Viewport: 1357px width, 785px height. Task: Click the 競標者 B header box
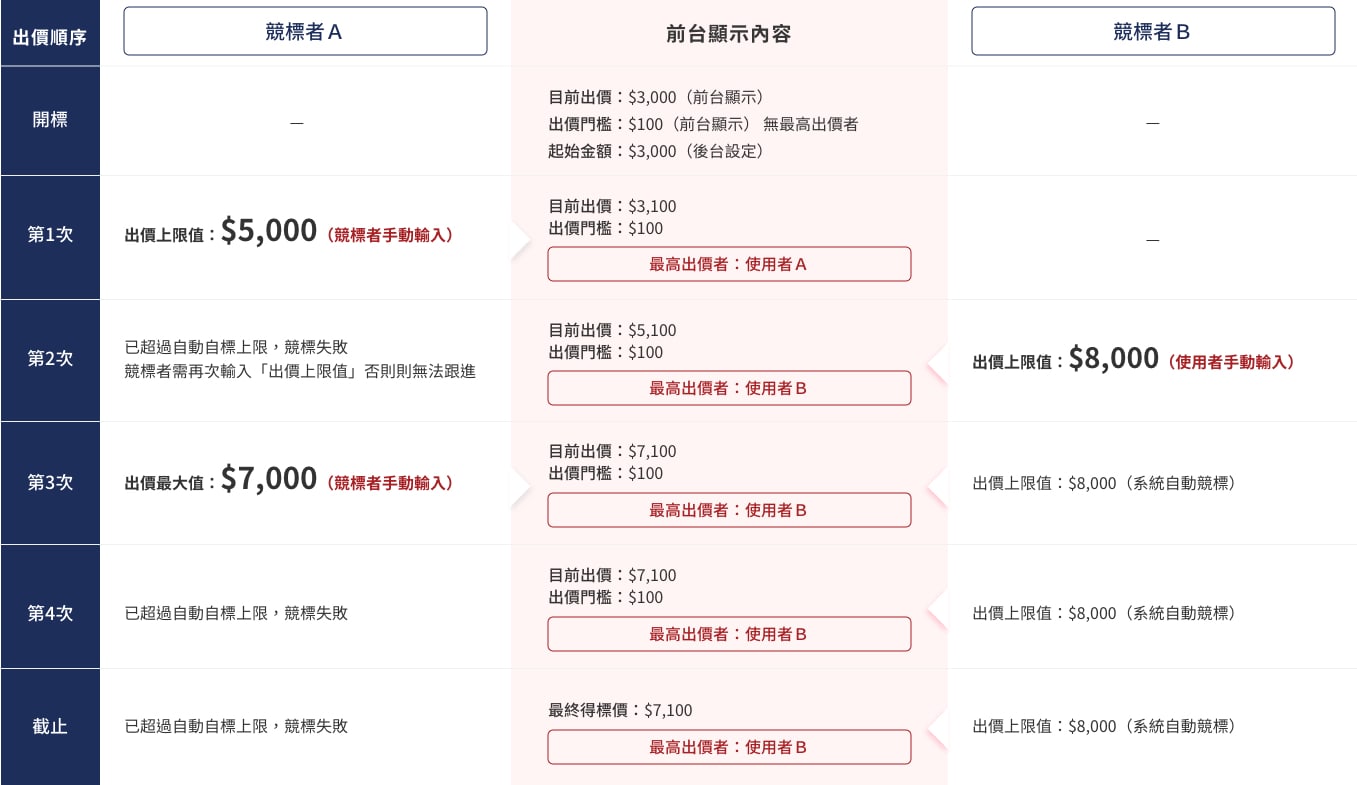(1153, 31)
